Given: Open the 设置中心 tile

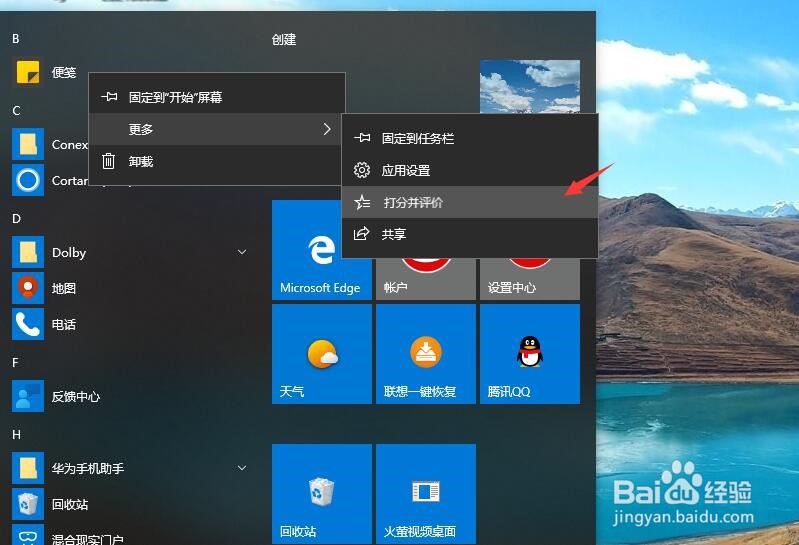Looking at the screenshot, I should 530,279.
